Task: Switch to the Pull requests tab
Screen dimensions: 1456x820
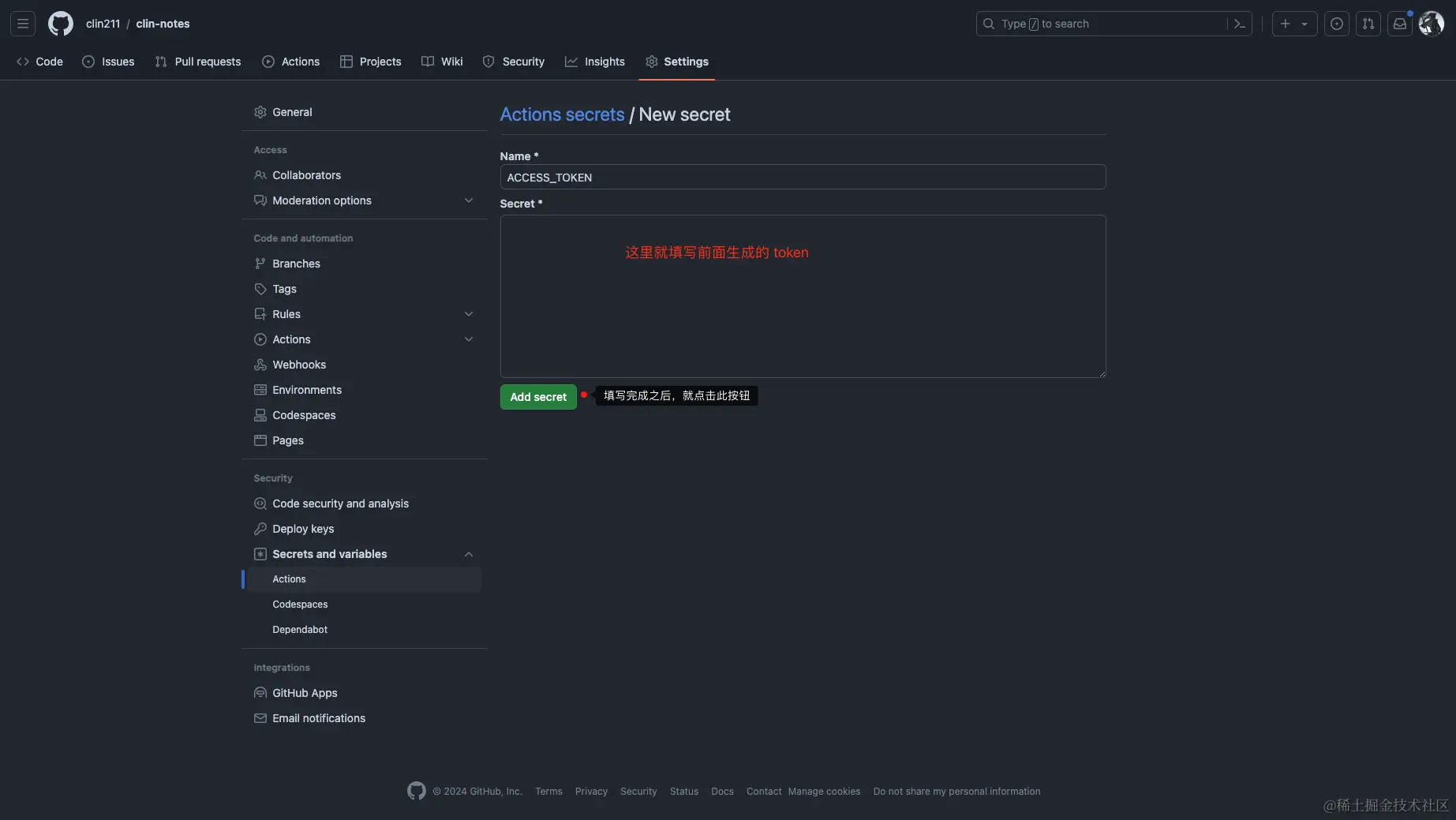Action: click(x=198, y=62)
